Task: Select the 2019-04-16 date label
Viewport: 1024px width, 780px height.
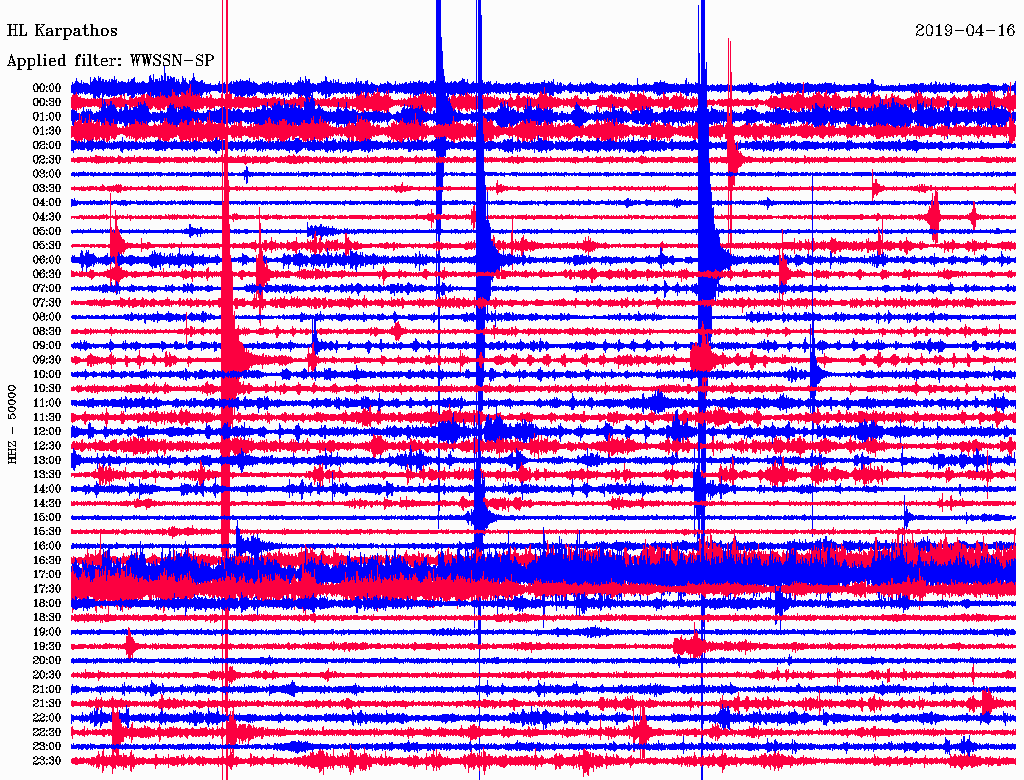Action: point(964,31)
